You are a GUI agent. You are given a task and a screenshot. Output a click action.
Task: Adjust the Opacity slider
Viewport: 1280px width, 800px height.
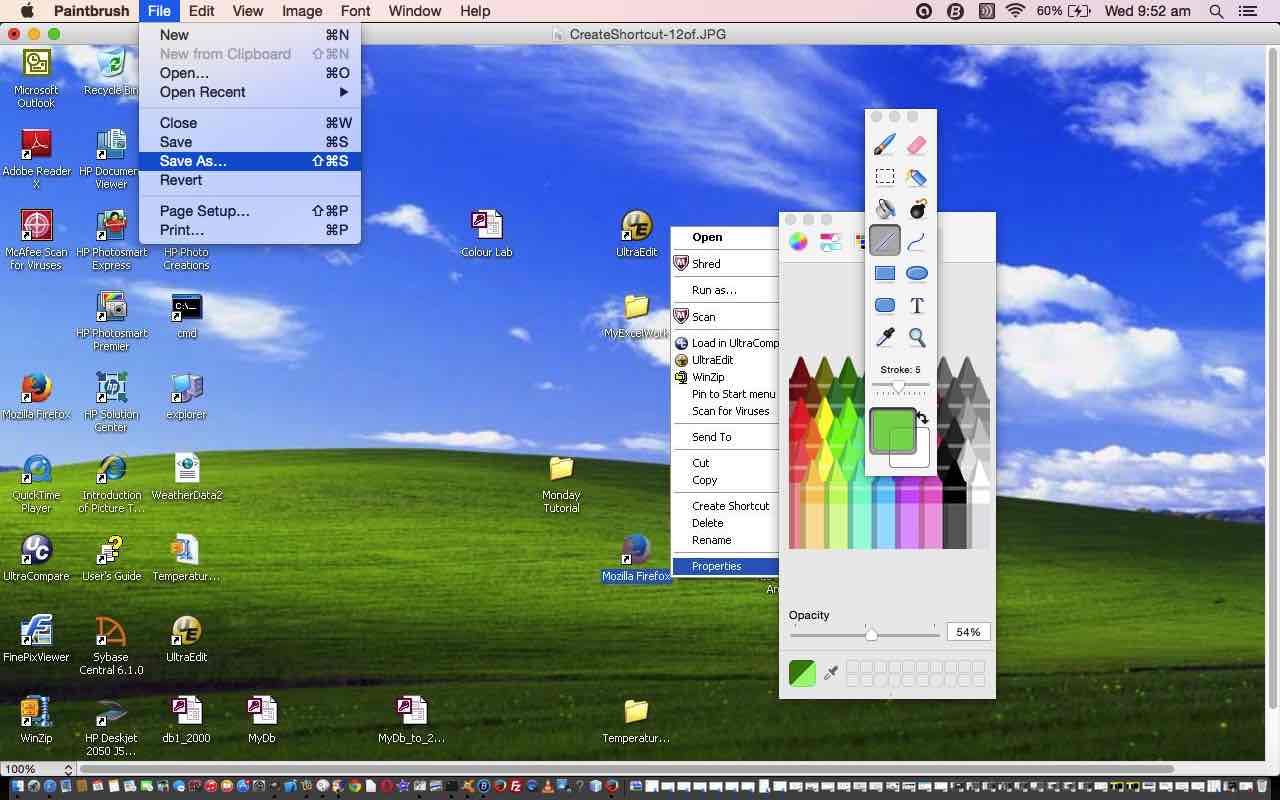[x=865, y=634]
